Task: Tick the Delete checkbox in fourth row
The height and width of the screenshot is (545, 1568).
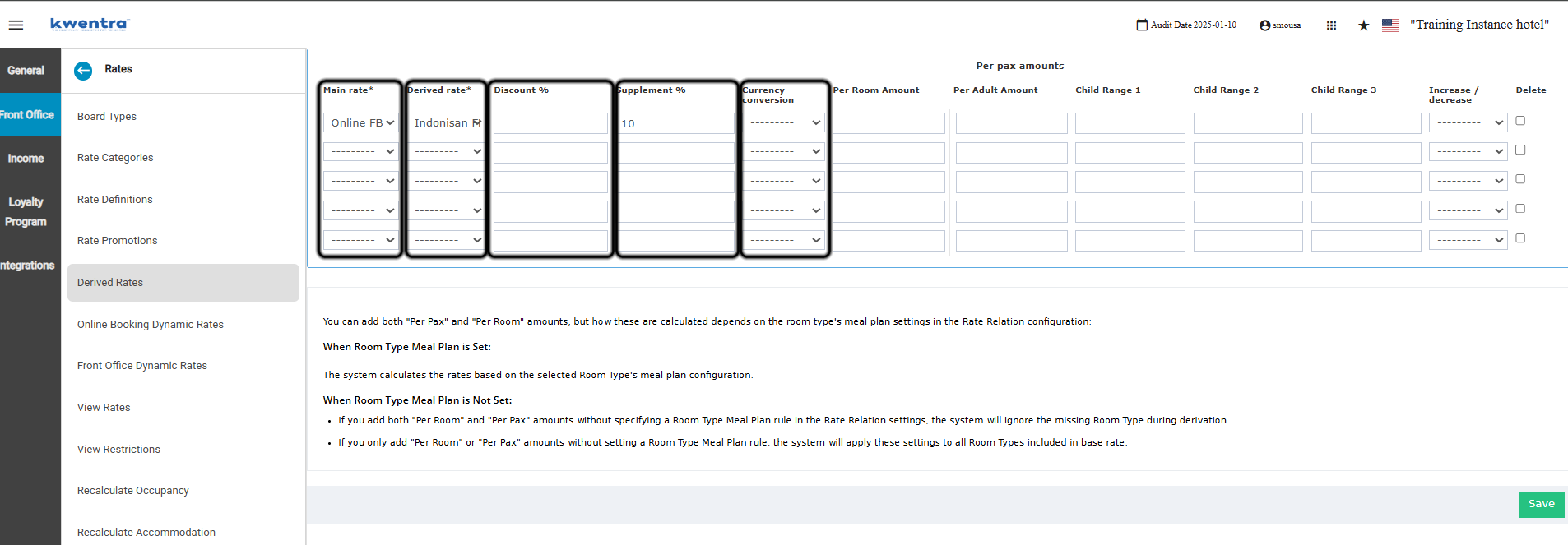Action: pyautogui.click(x=1520, y=209)
